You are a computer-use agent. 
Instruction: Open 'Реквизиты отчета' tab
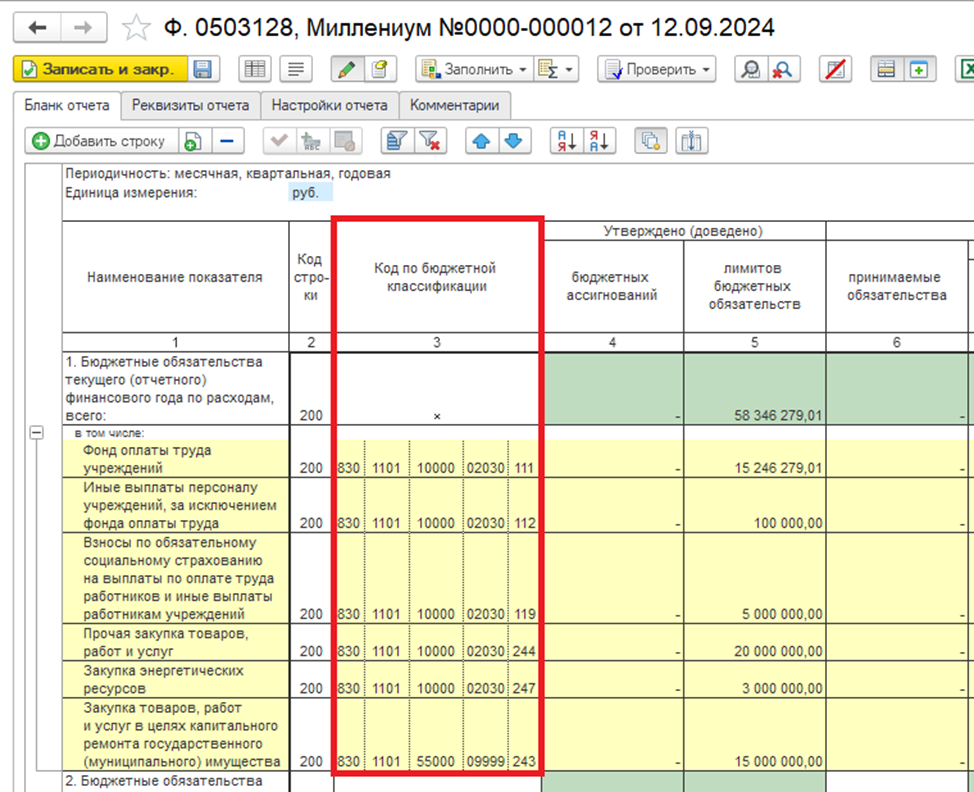tap(191, 106)
